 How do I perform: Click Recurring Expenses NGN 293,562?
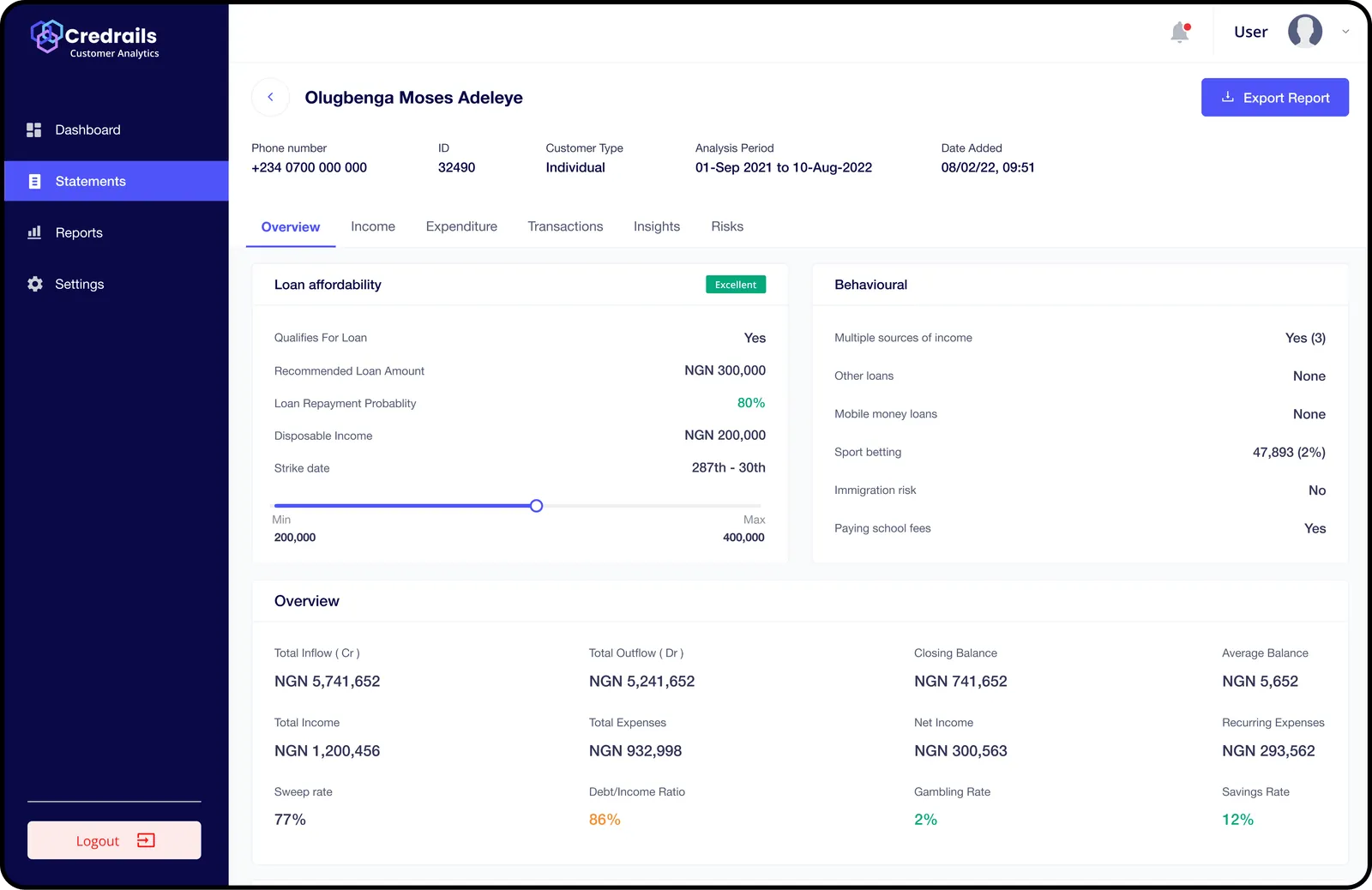tap(1268, 751)
